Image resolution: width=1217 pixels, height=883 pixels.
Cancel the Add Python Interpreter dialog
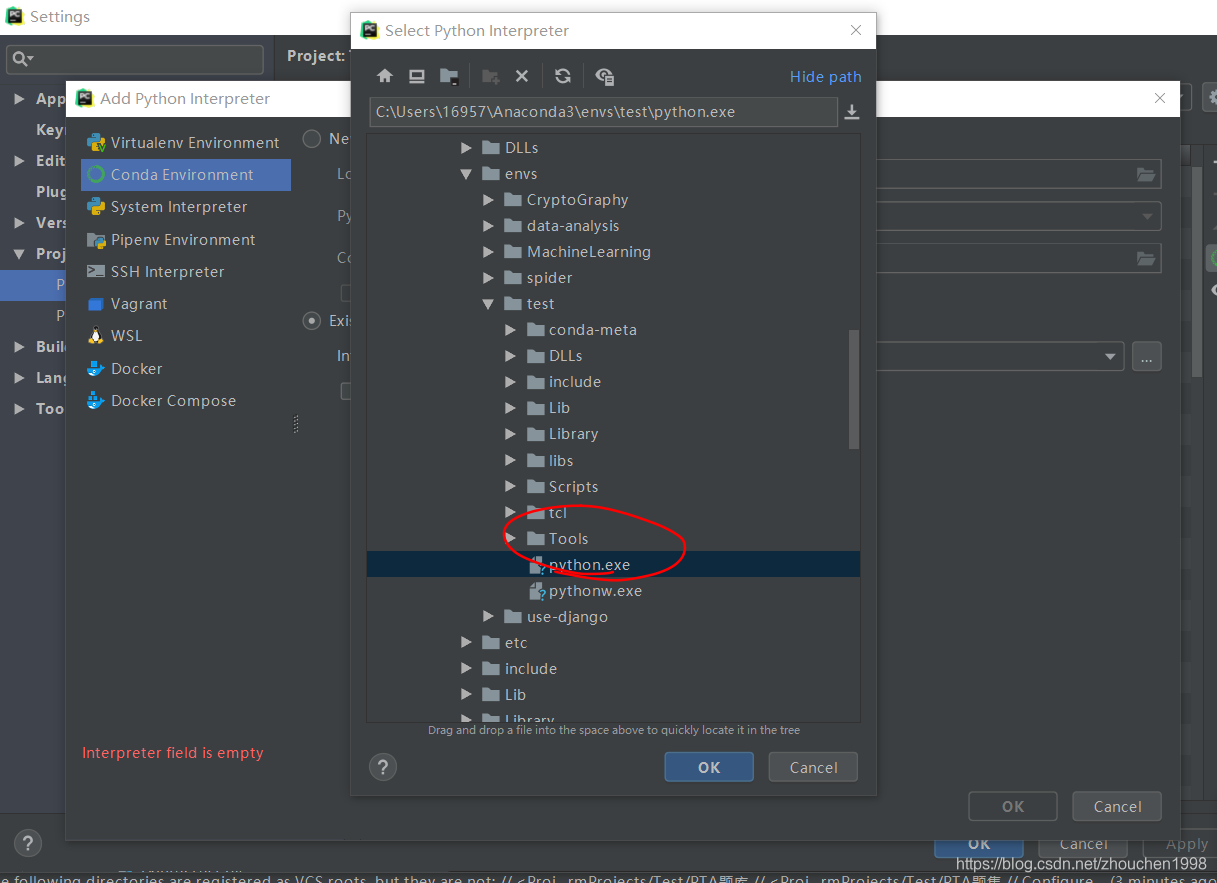click(1117, 806)
